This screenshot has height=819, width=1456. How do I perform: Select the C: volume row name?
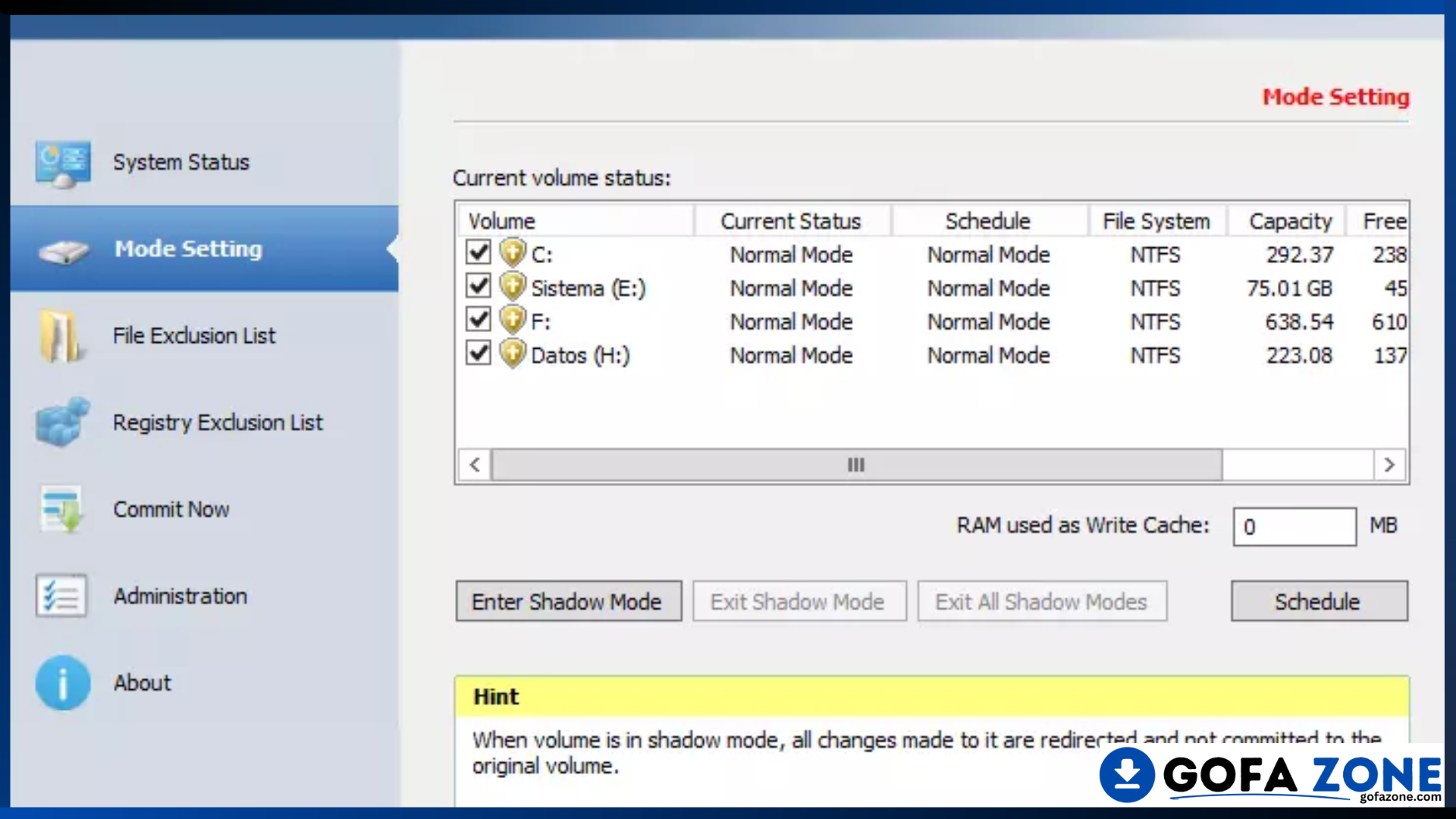(x=541, y=255)
